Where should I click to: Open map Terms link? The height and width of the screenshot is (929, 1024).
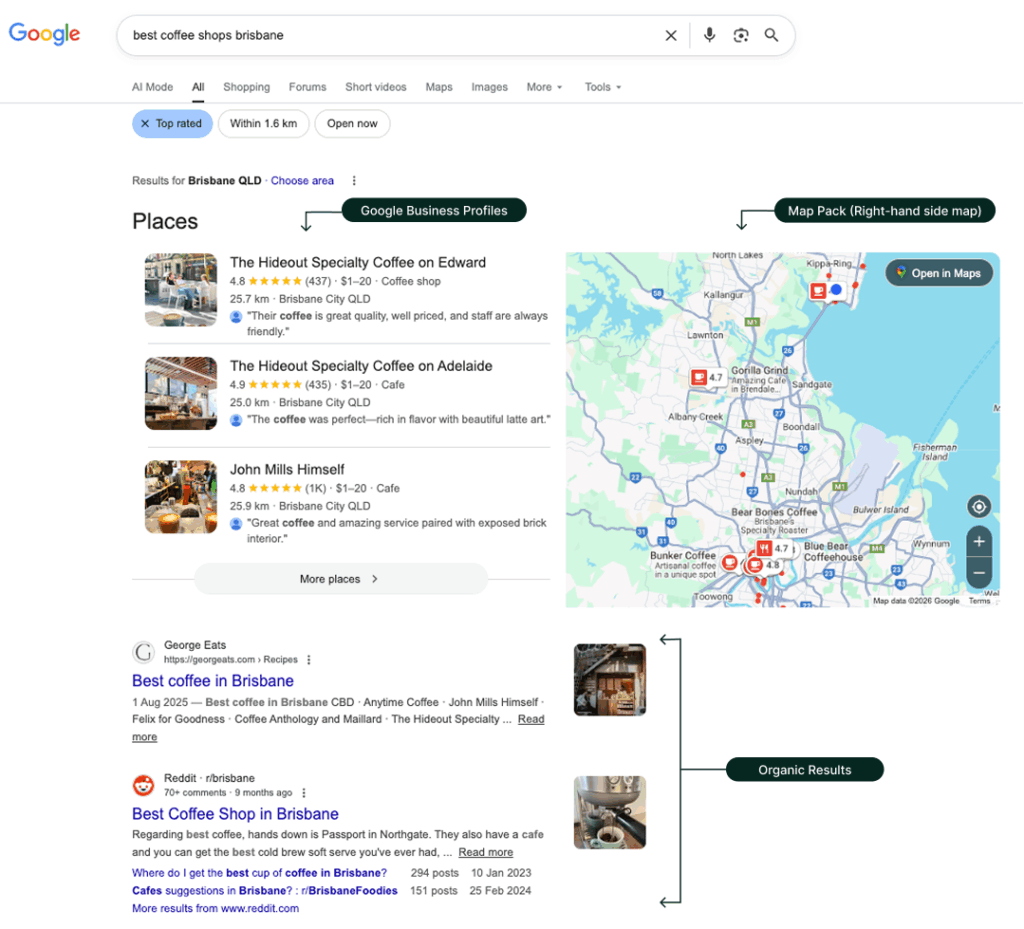pyautogui.click(x=979, y=601)
